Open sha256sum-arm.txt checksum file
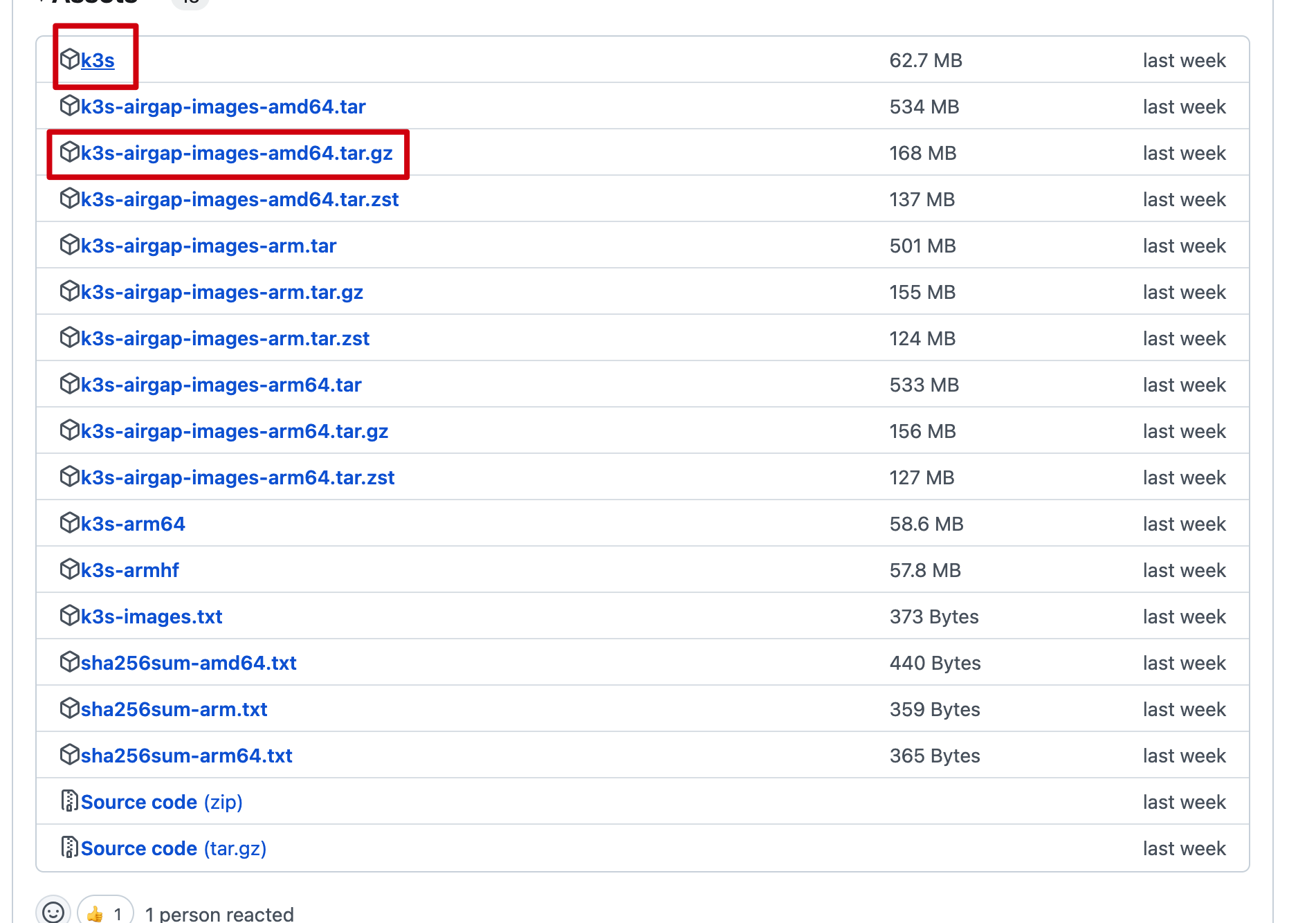Image resolution: width=1316 pixels, height=923 pixels. pos(174,709)
